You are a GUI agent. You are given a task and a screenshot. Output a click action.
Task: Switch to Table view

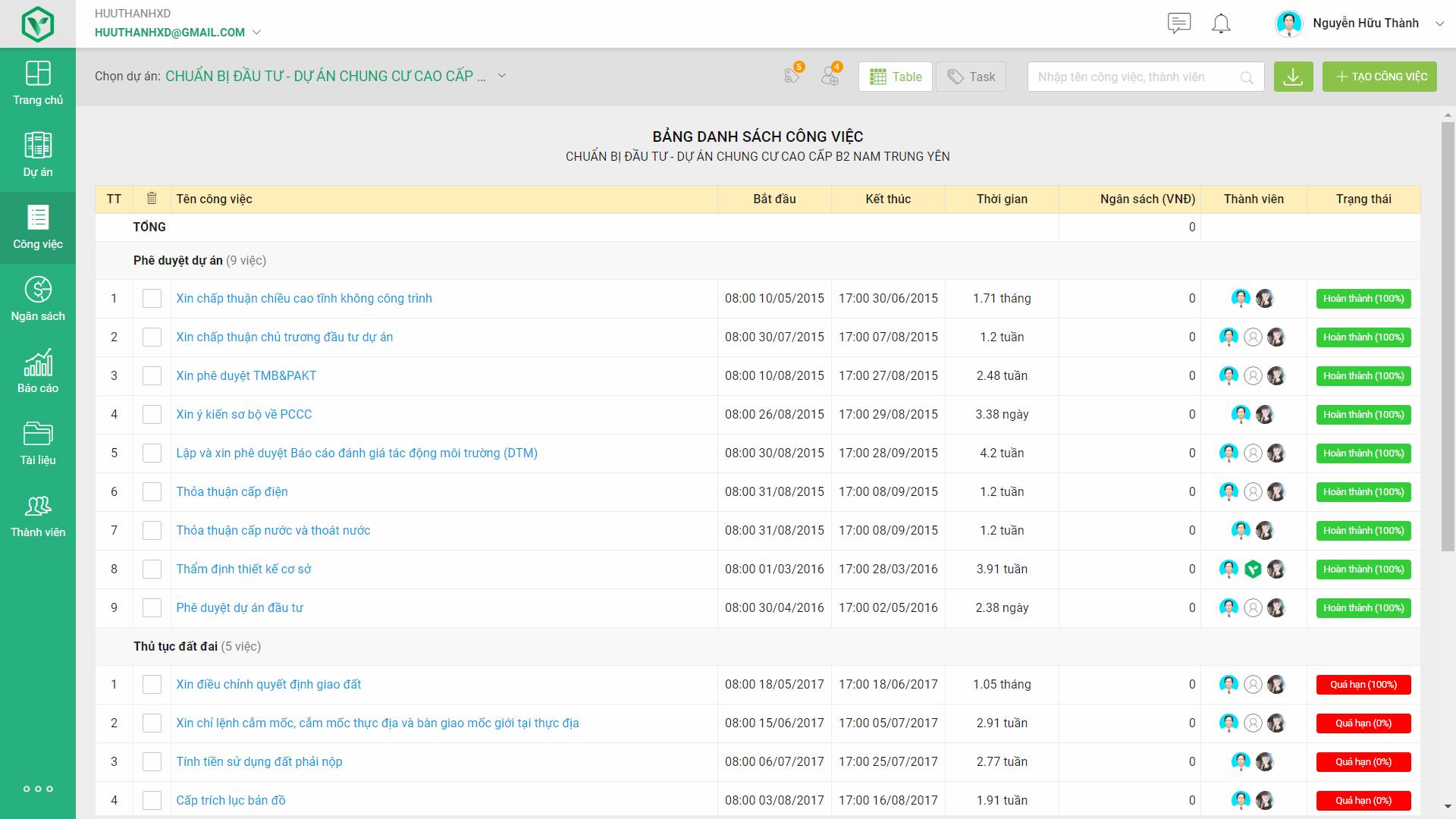tap(896, 77)
